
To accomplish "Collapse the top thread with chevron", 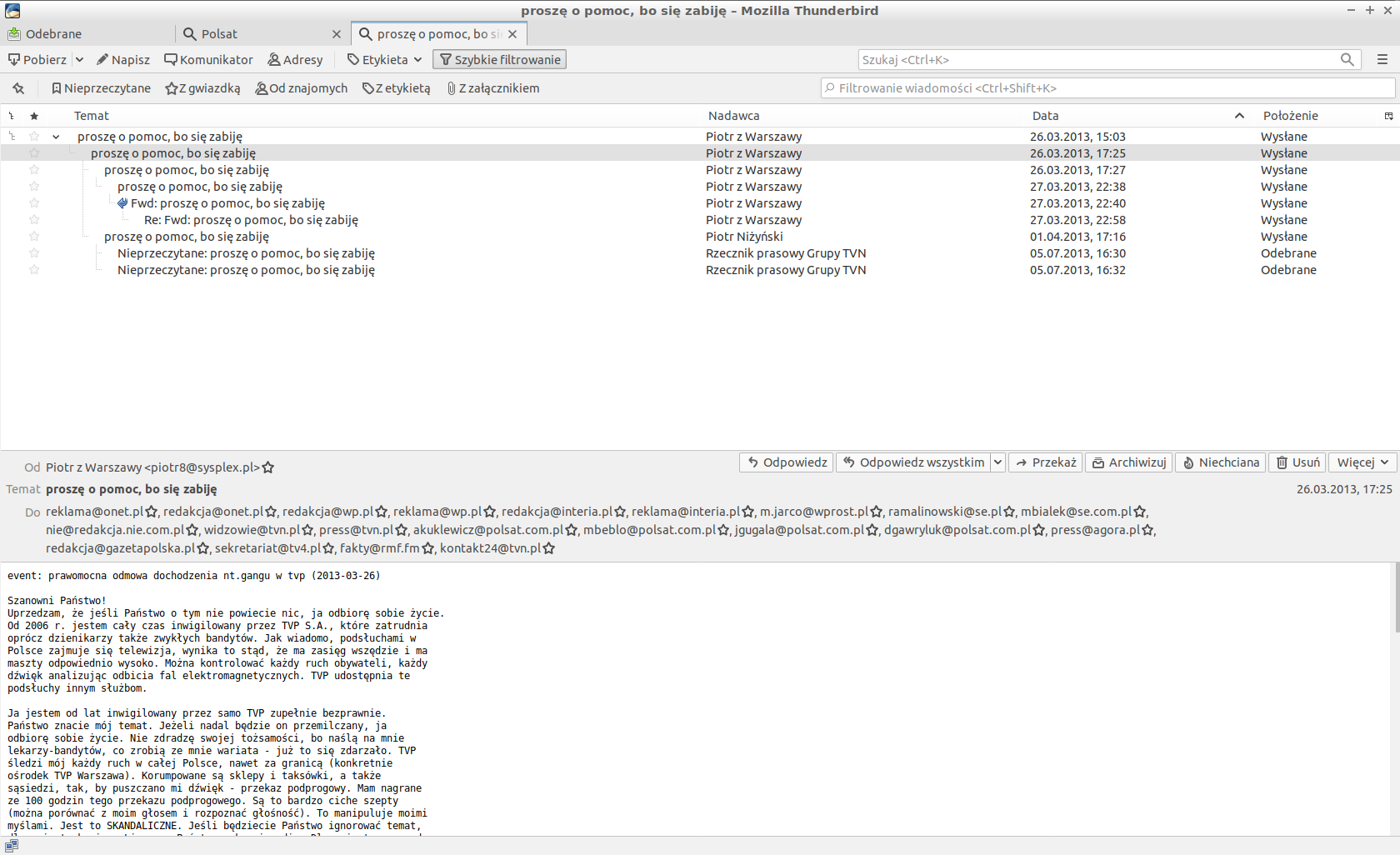I will tap(56, 137).
